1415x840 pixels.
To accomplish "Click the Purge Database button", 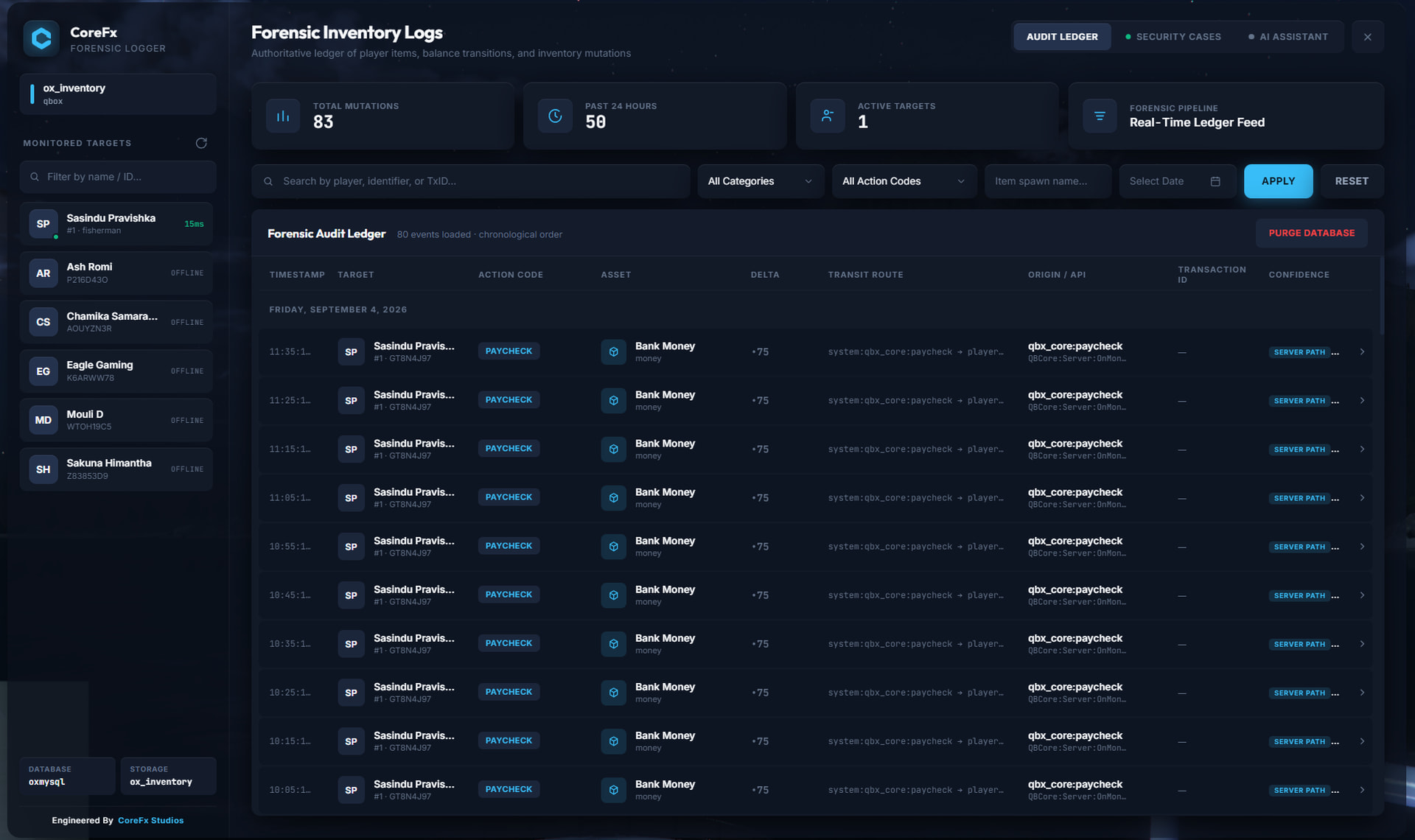I will click(1311, 233).
